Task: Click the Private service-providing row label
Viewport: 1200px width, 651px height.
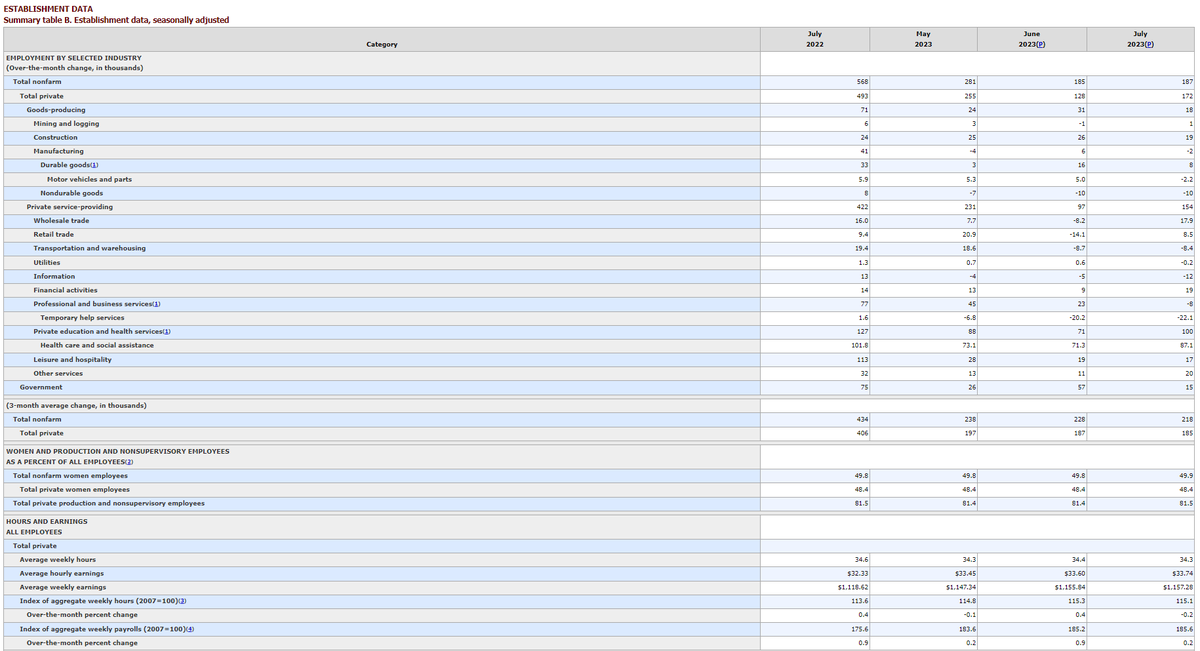Action: pos(70,207)
